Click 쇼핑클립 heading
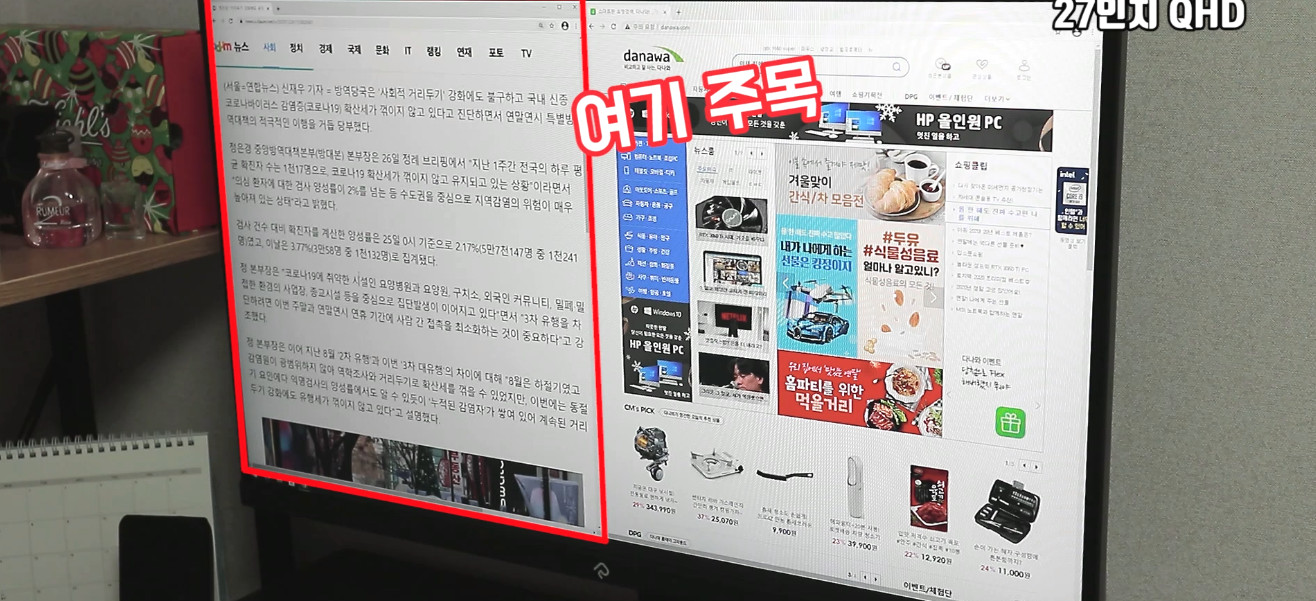Screen dimensions: 1316x601 point(970,166)
